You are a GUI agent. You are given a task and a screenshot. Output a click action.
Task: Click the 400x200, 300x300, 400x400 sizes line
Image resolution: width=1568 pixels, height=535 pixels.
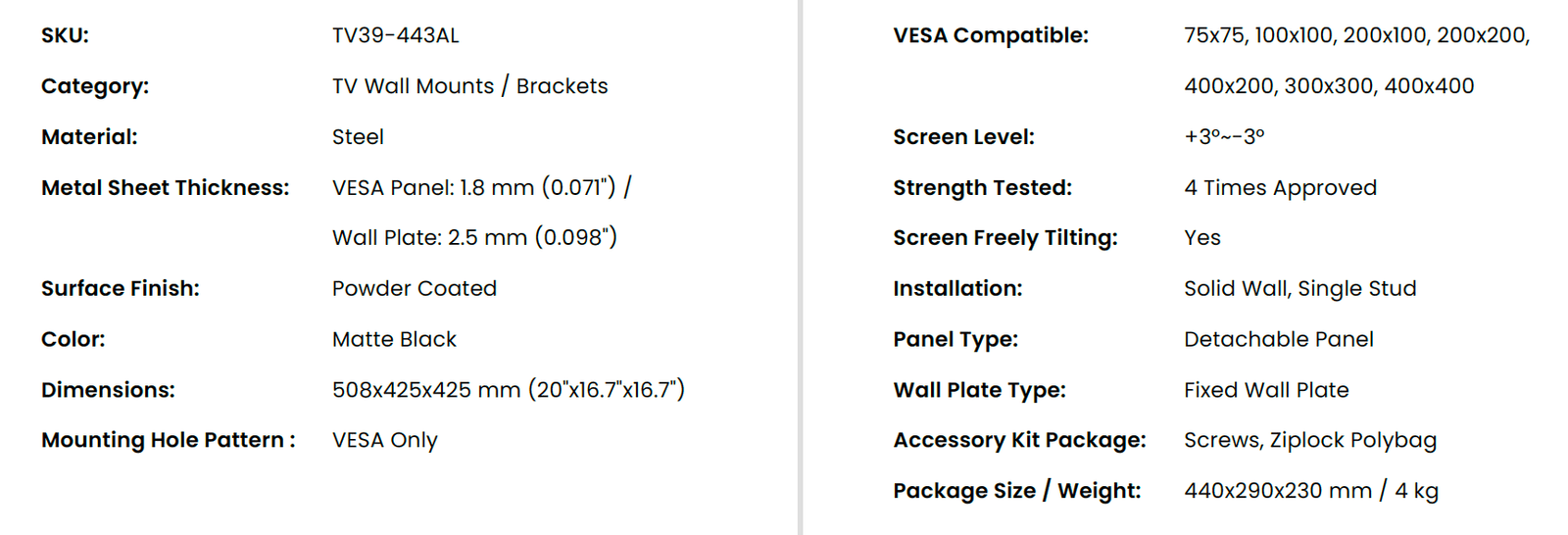pos(1329,86)
